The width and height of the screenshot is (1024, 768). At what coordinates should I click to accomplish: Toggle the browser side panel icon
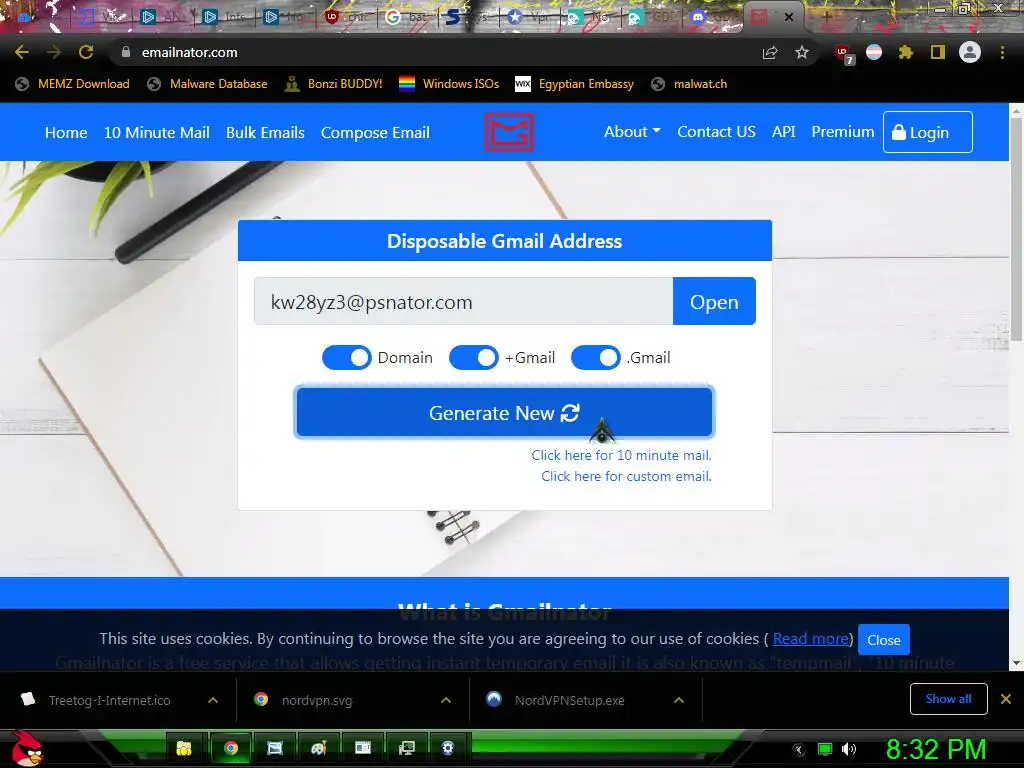(x=938, y=52)
